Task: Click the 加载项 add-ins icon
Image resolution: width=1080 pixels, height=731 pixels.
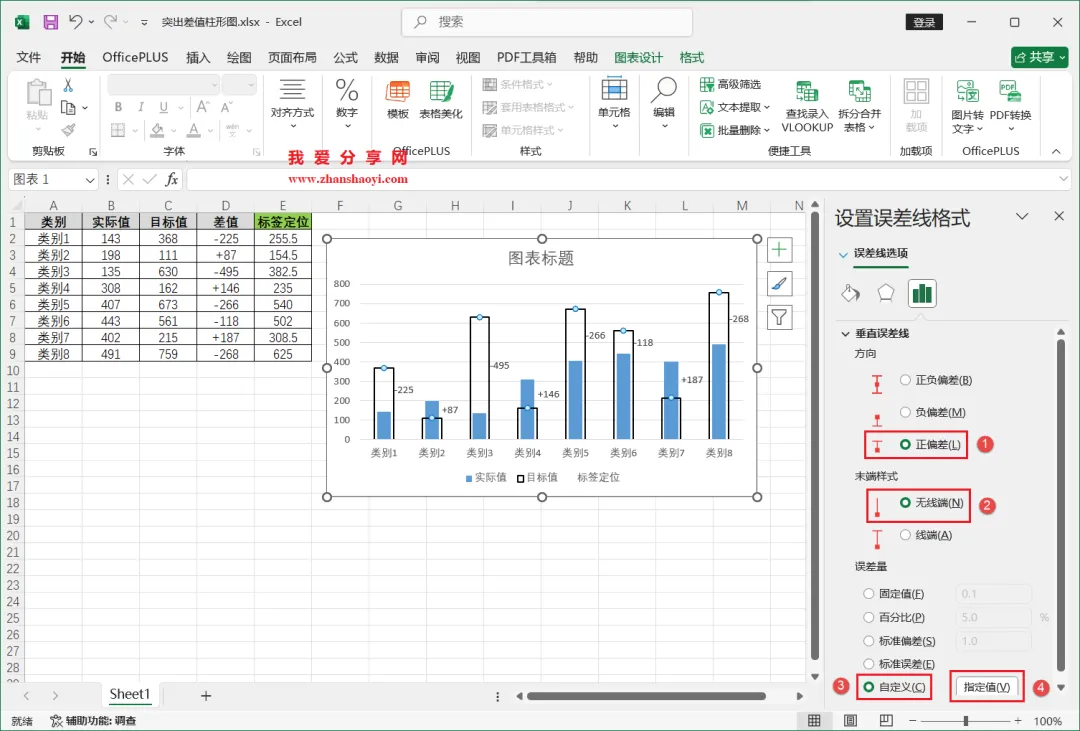Action: coord(916,105)
